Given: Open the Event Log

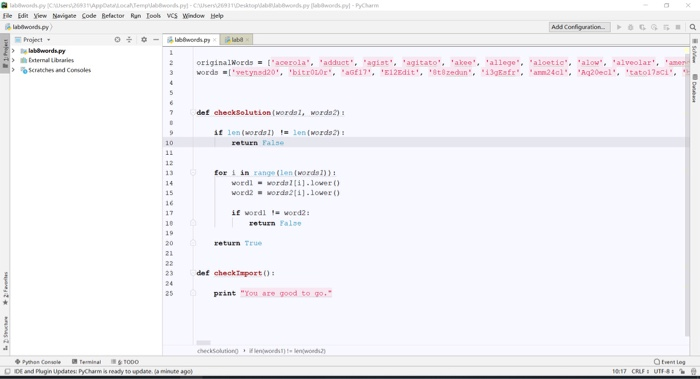Looking at the screenshot, I should 669,362.
